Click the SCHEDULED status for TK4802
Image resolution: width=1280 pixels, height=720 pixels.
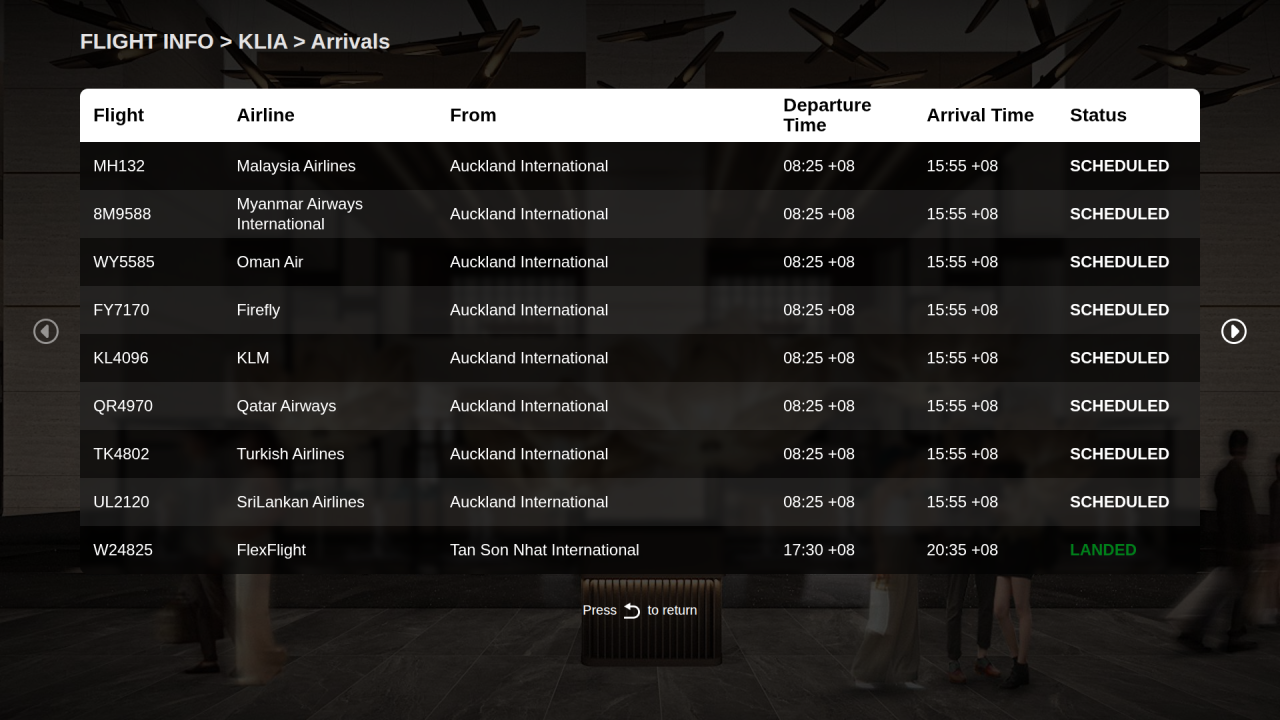click(1119, 454)
